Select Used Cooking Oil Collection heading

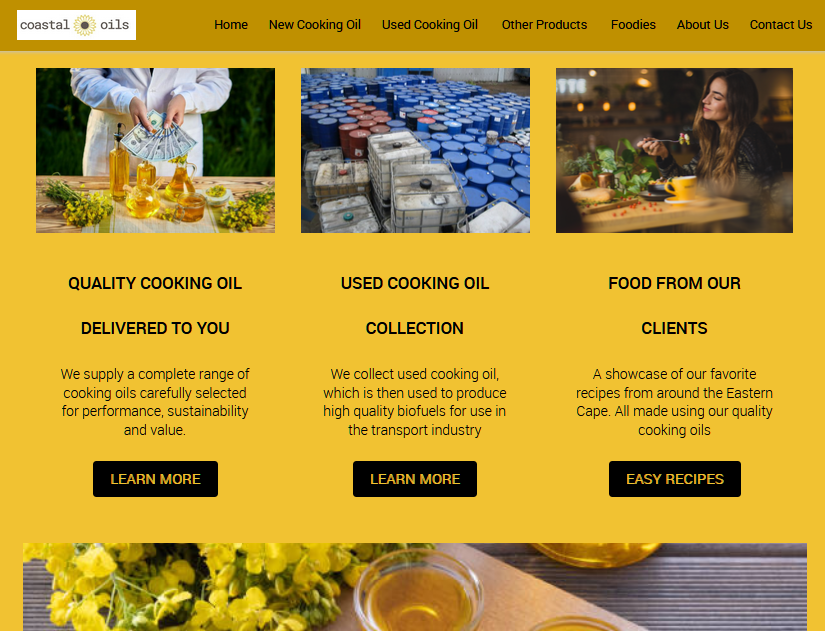point(415,306)
